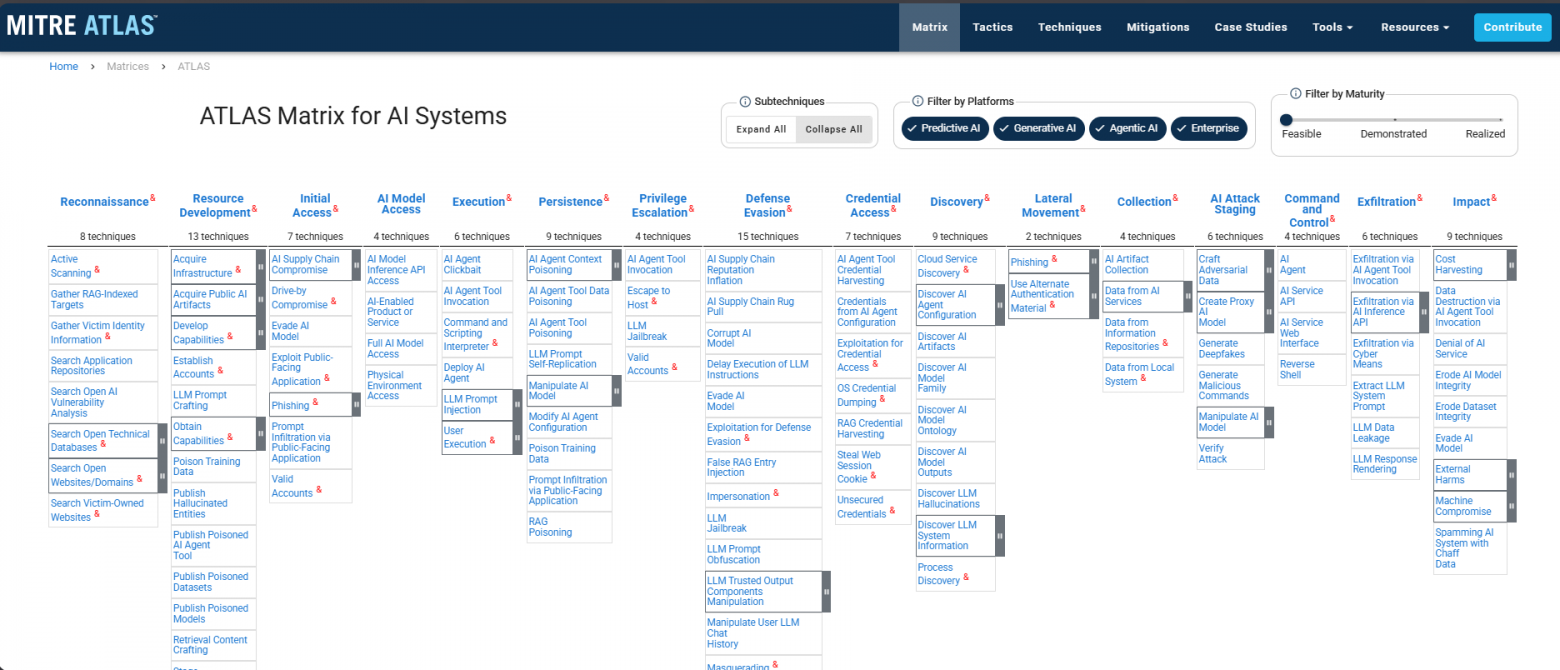
Task: Click the red ampersand icon next to Execution heading
Action: coord(509,198)
